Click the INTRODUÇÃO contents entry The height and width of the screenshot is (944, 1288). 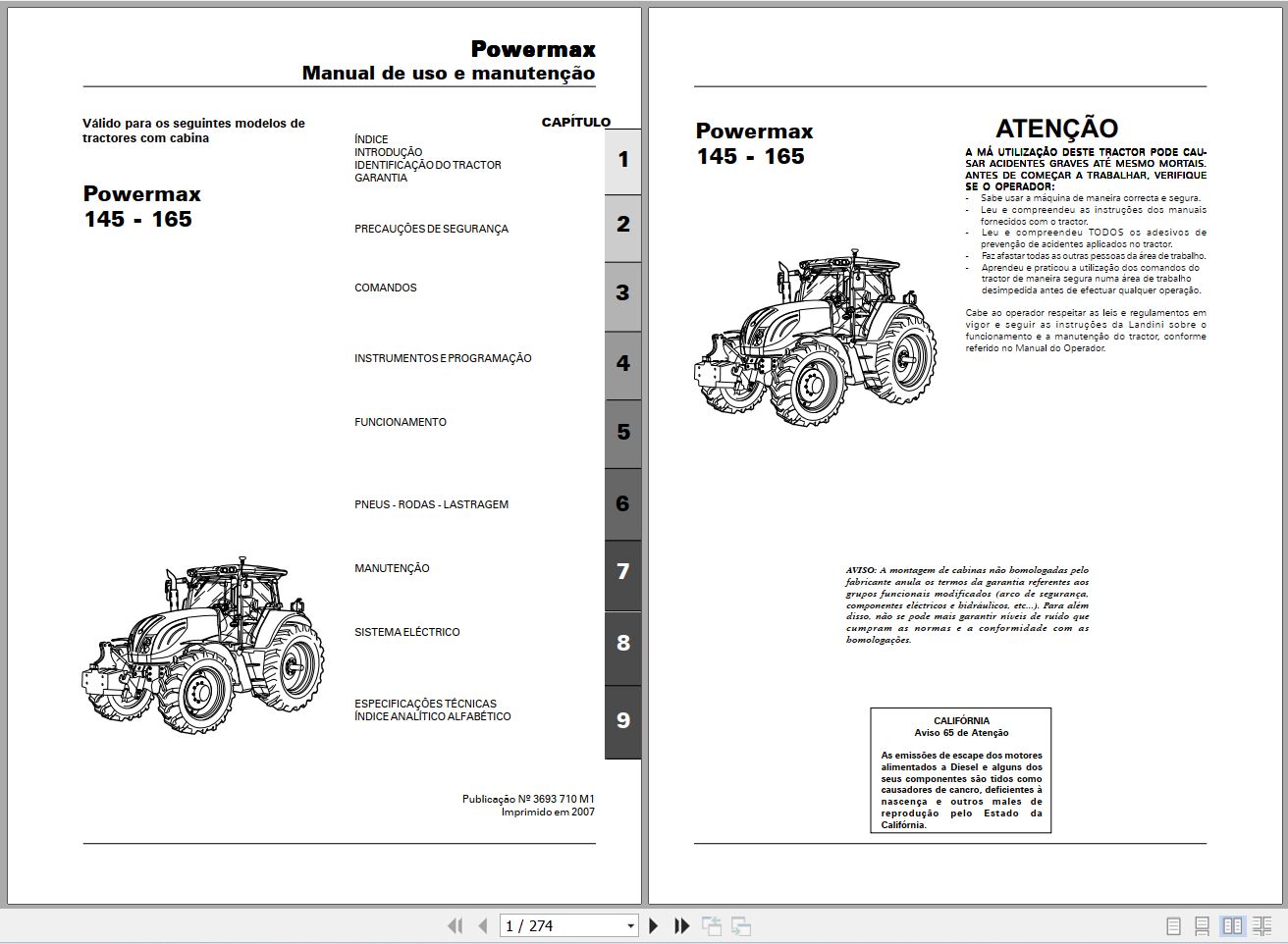coord(389,152)
